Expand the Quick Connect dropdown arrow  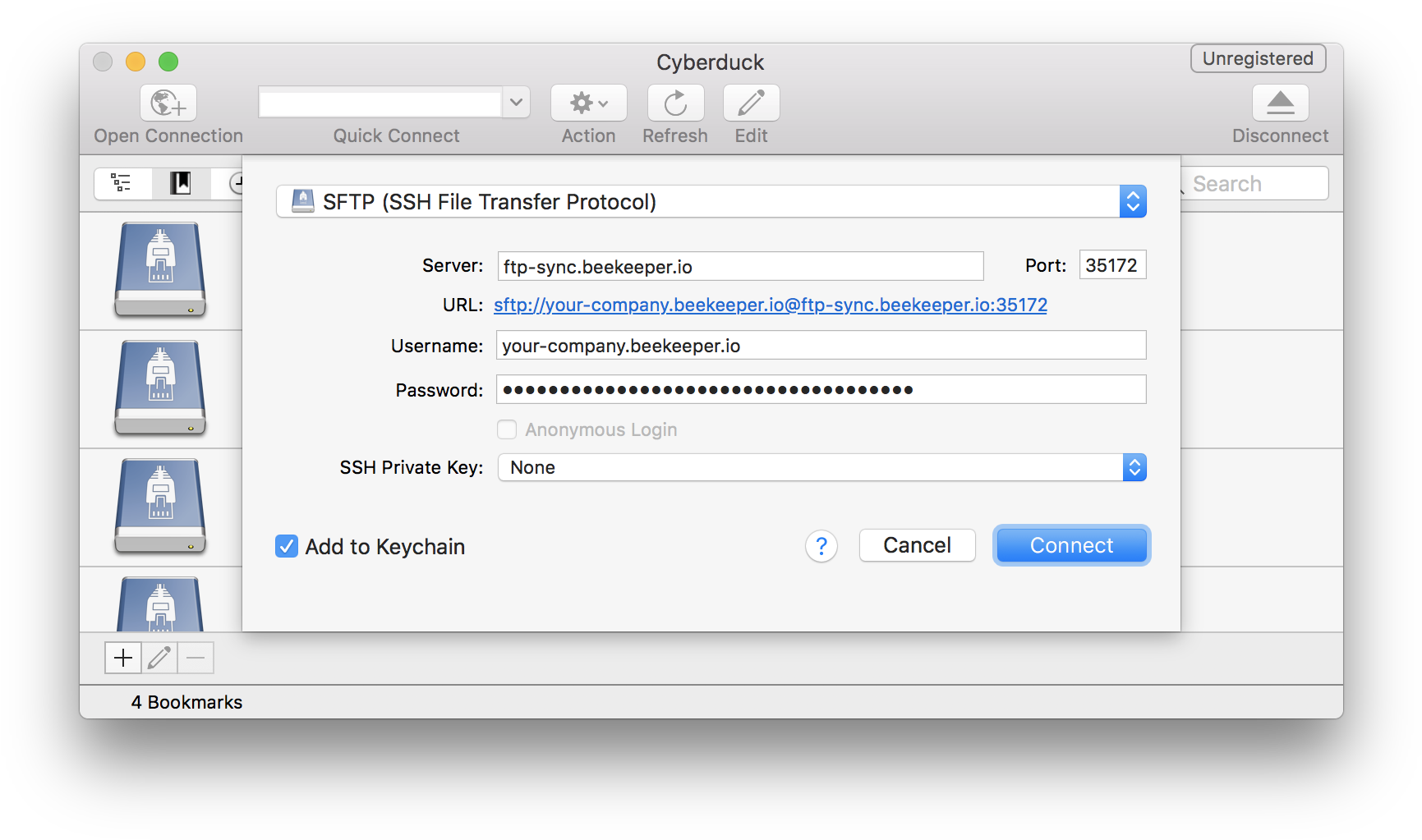point(516,103)
